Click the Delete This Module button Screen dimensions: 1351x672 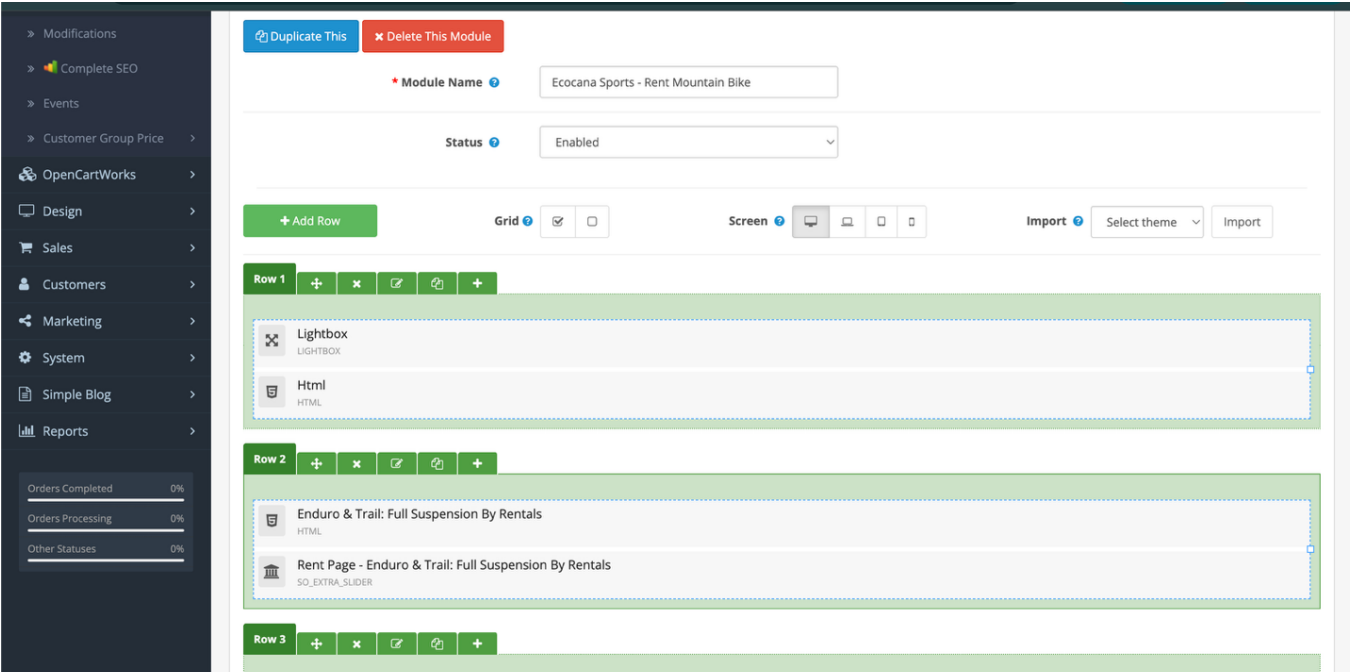tap(433, 36)
